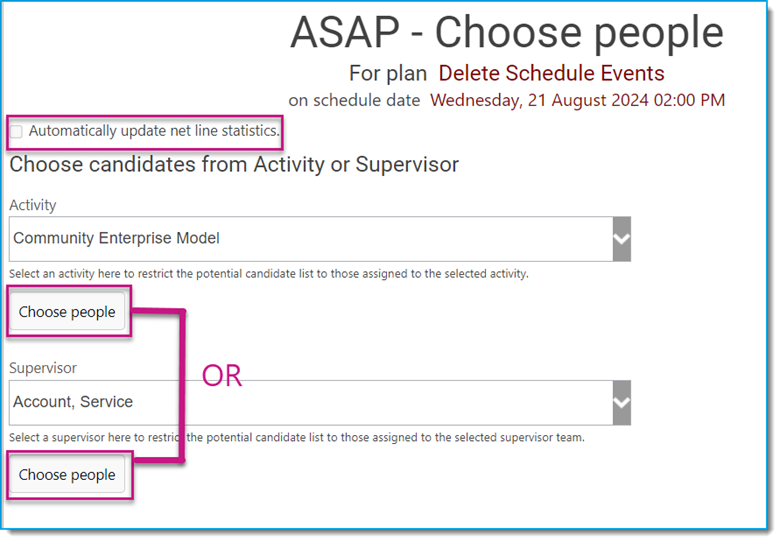Click the pink 'OR' annotation

pyautogui.click(x=222, y=376)
